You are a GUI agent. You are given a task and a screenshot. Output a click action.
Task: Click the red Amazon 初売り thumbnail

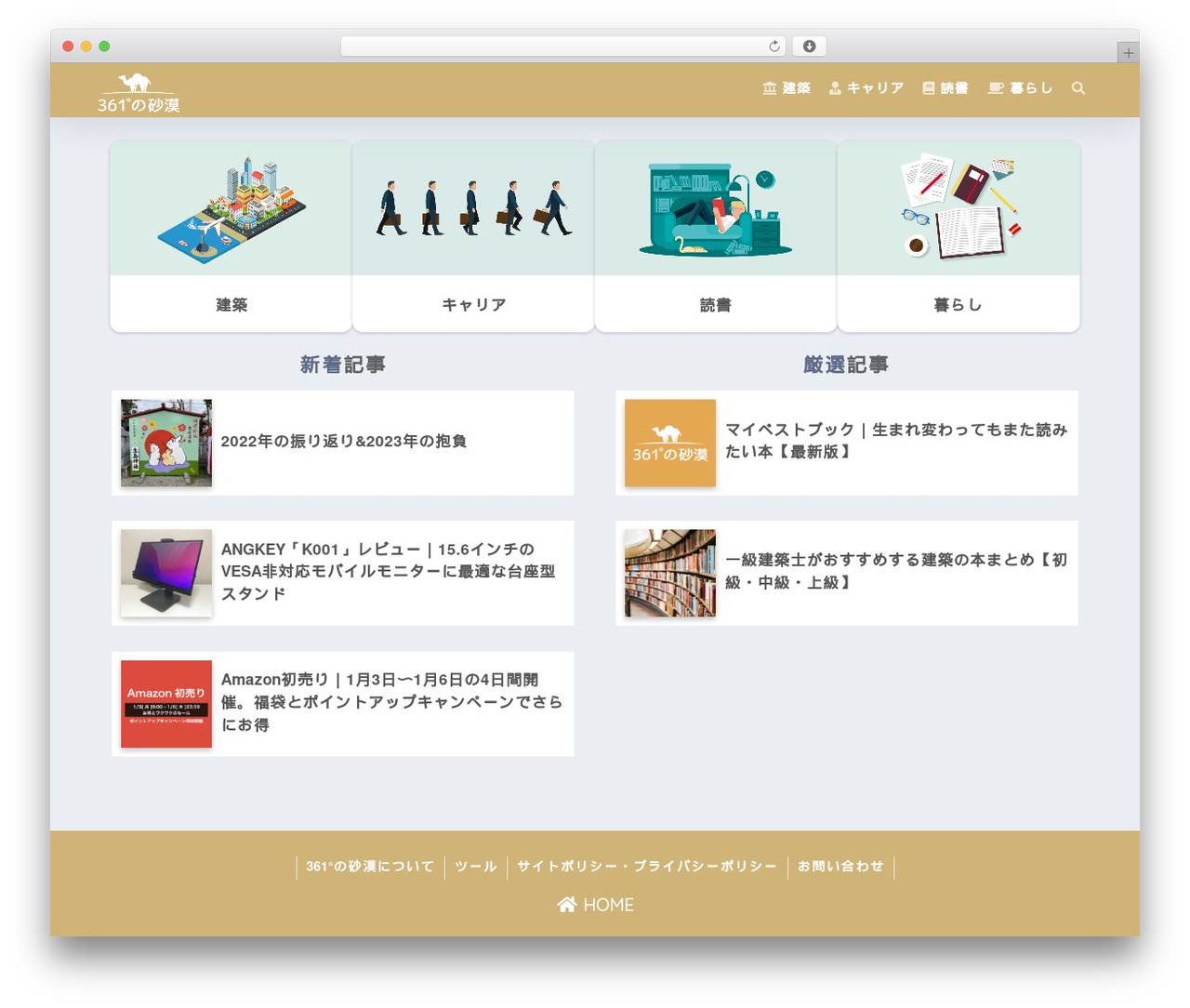tap(166, 704)
